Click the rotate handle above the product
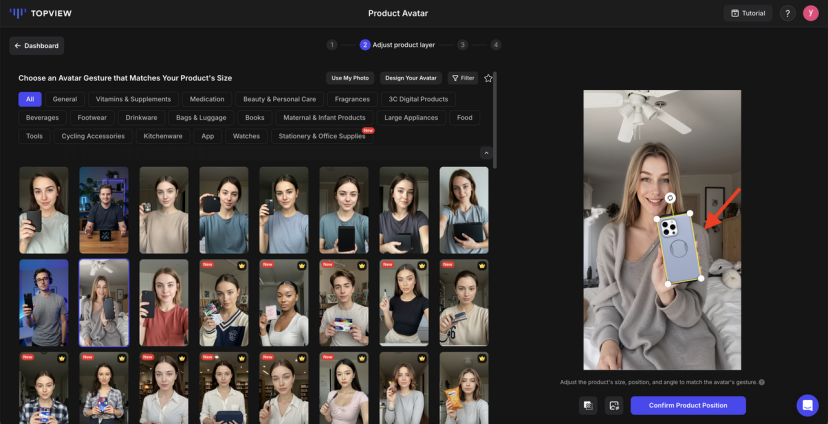 tap(670, 198)
